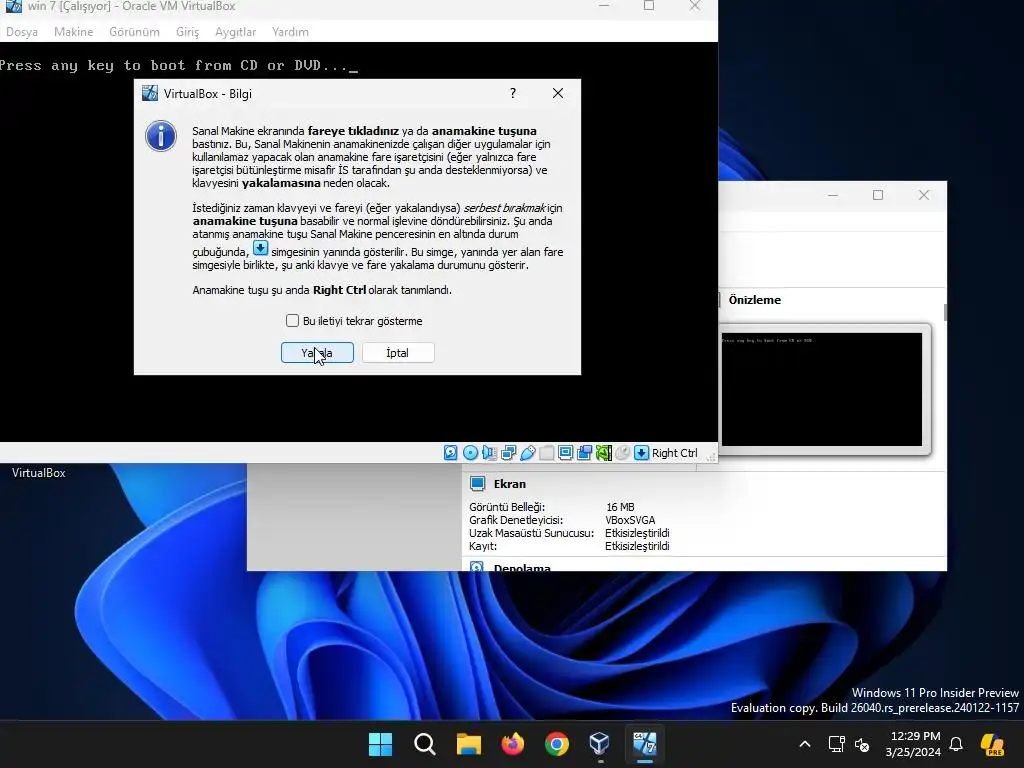1024x768 pixels.
Task: Show hidden tray icons chevron
Action: [805, 744]
